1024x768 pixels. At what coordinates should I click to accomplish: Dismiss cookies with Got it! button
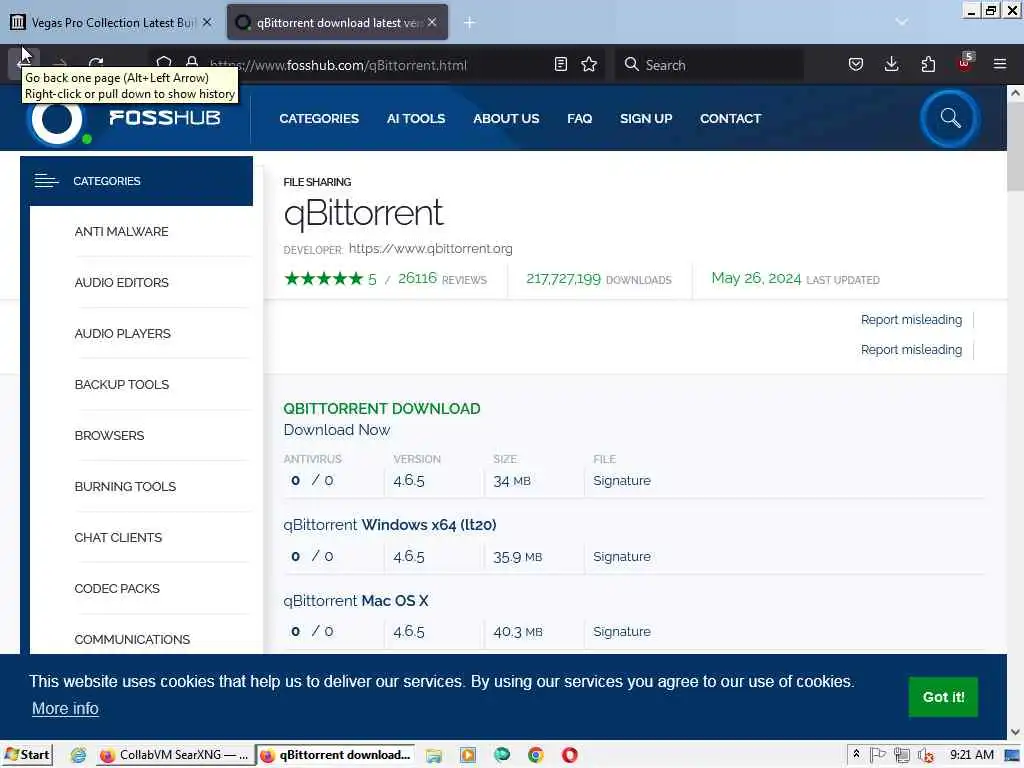[x=943, y=697]
